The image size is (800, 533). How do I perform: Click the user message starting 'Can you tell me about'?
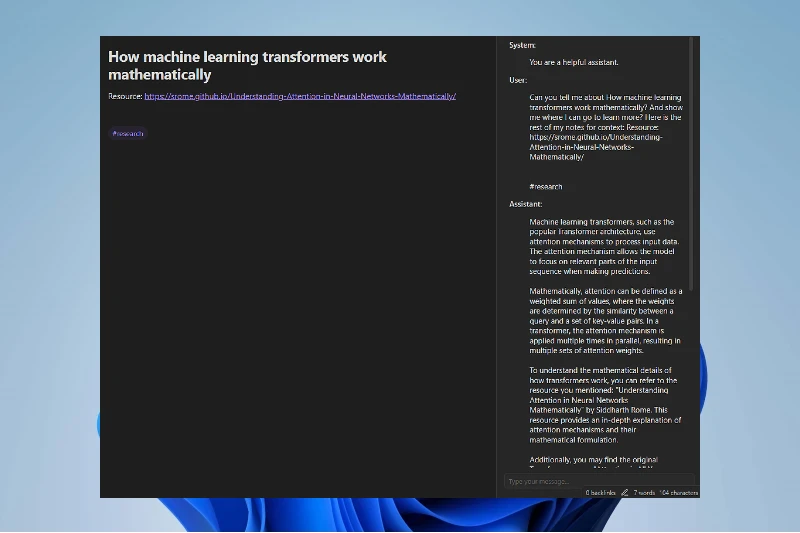pyautogui.click(x=606, y=127)
